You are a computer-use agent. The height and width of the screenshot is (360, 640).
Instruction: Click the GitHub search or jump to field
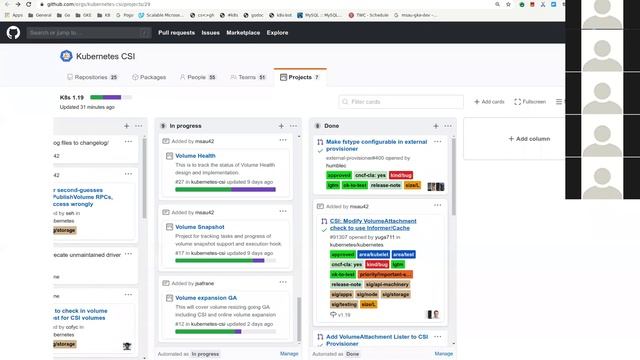click(89, 33)
